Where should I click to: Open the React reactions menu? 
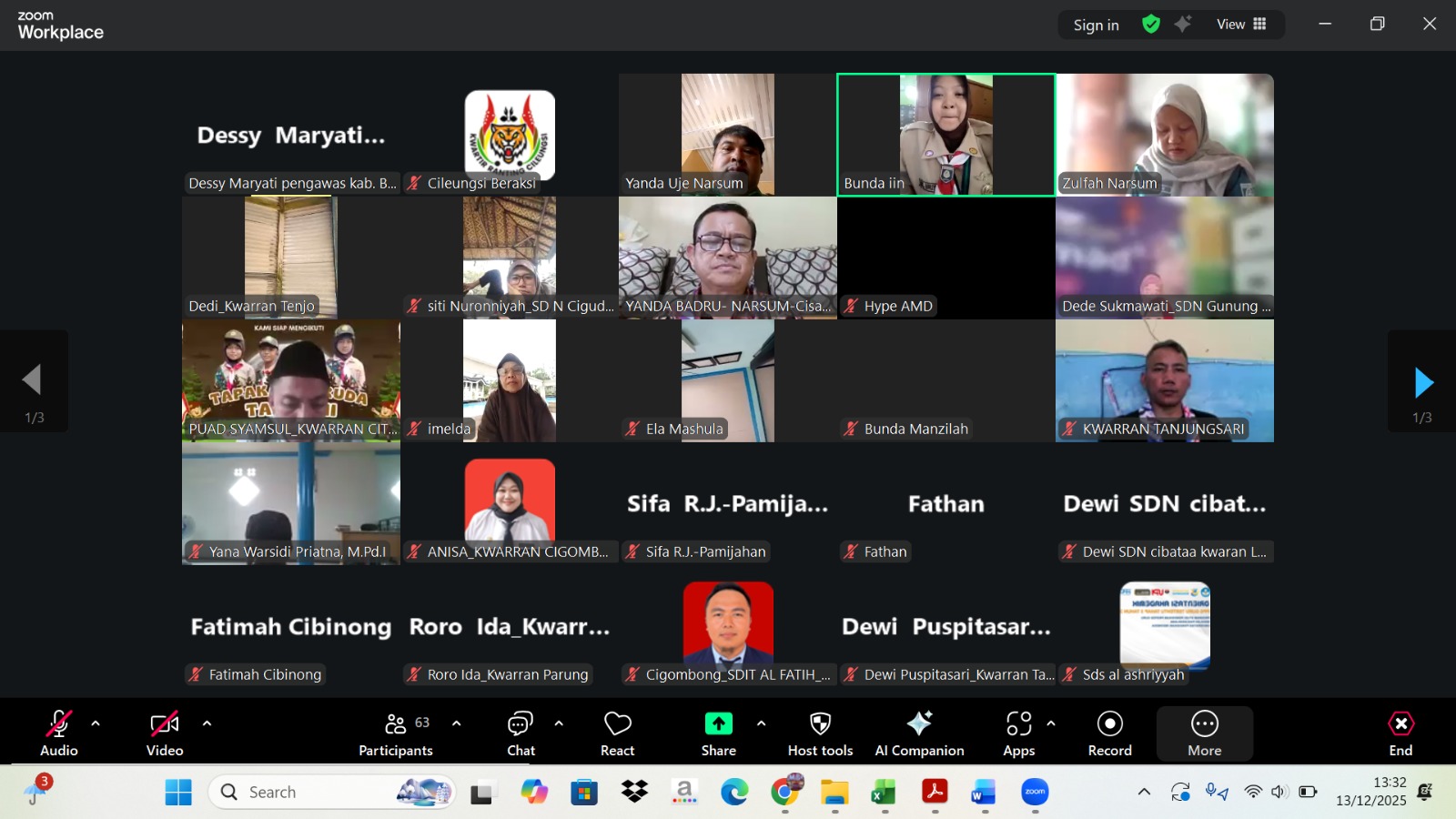[618, 733]
